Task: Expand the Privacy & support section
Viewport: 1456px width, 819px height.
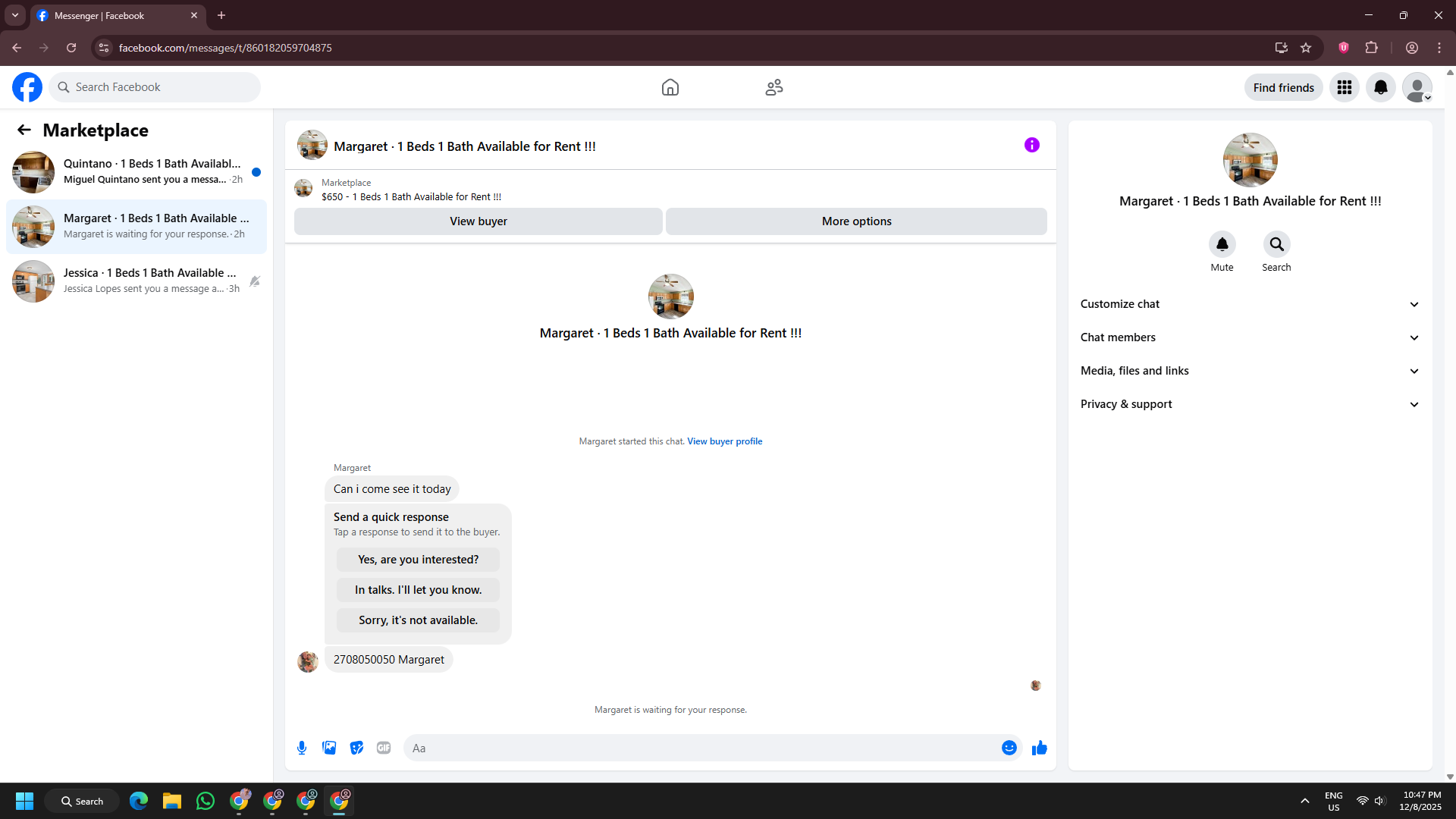Action: coord(1250,404)
